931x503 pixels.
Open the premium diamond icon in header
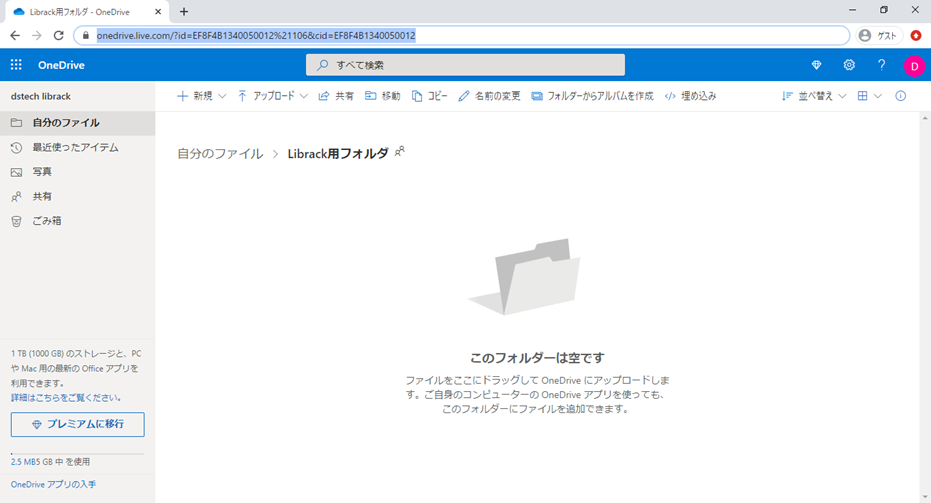coord(816,65)
